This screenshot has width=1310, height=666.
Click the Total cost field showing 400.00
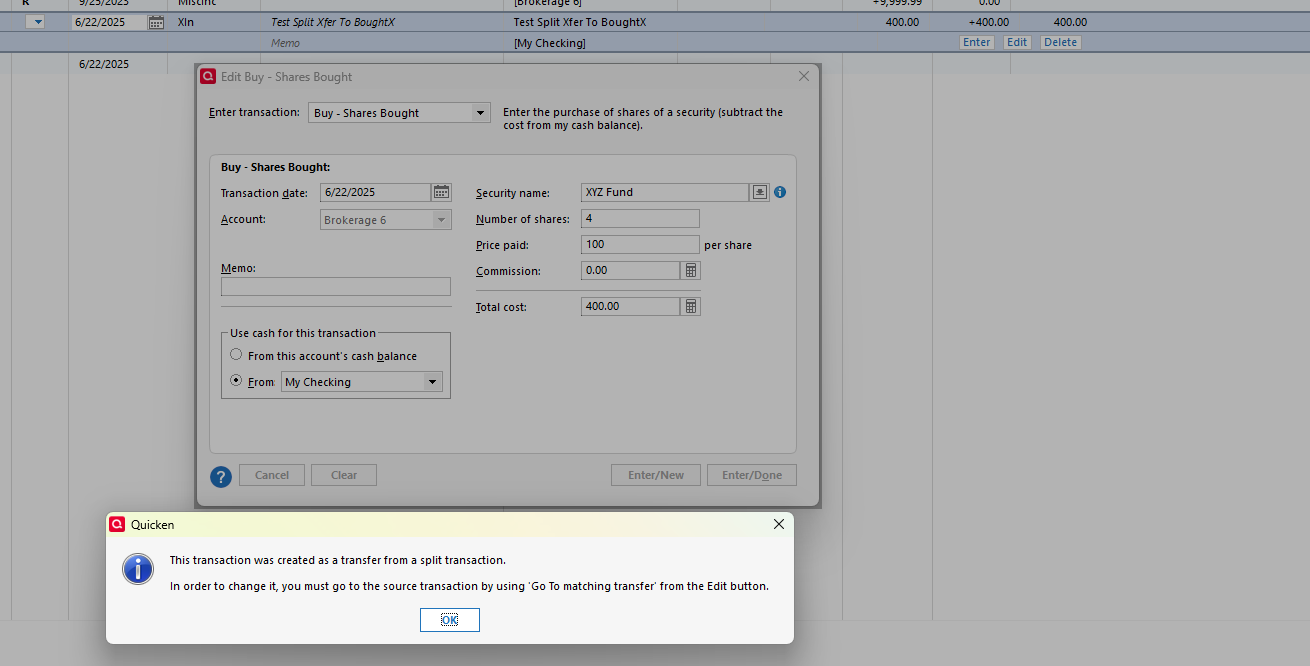(x=630, y=306)
